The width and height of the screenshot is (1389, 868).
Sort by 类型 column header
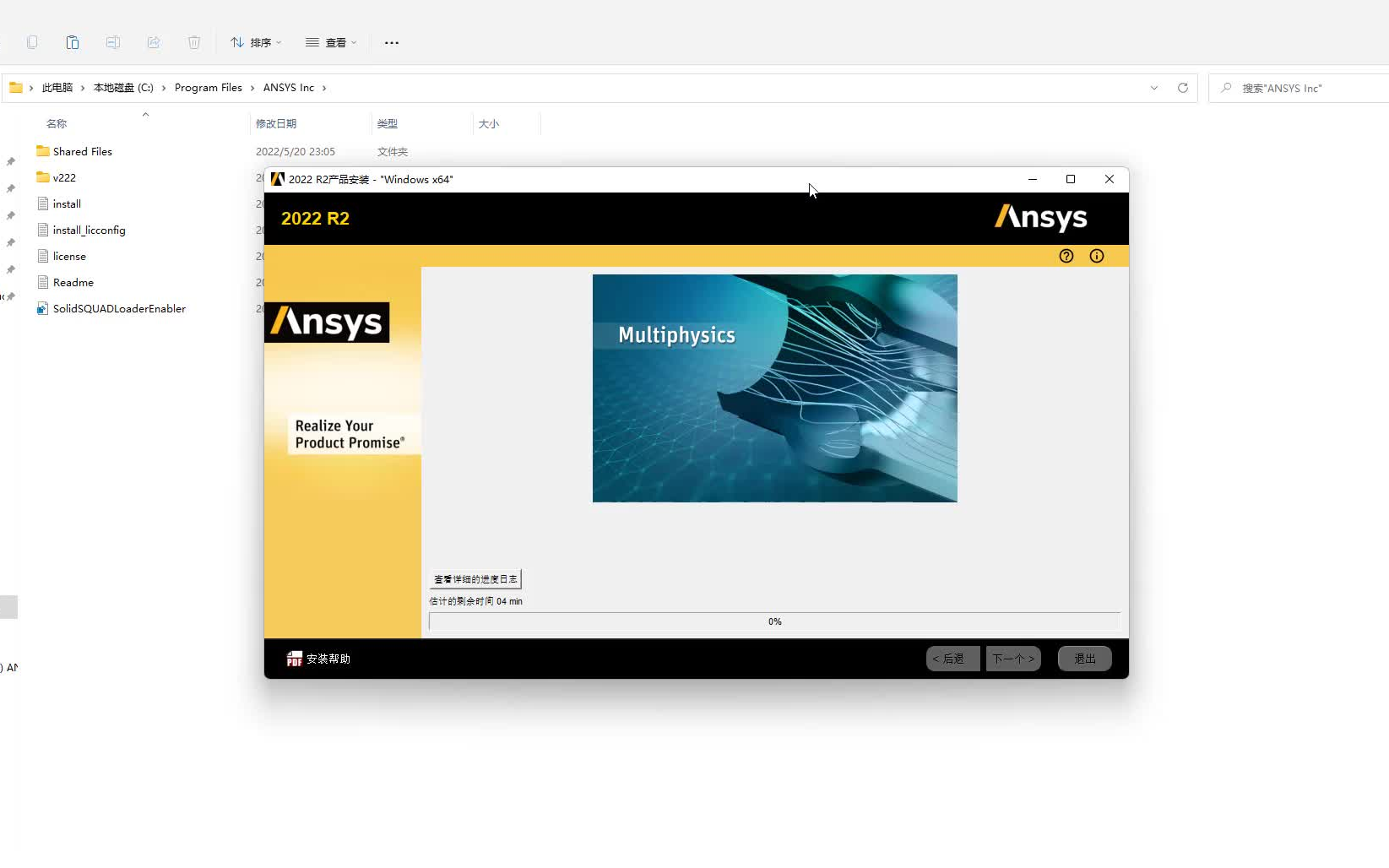[388, 123]
